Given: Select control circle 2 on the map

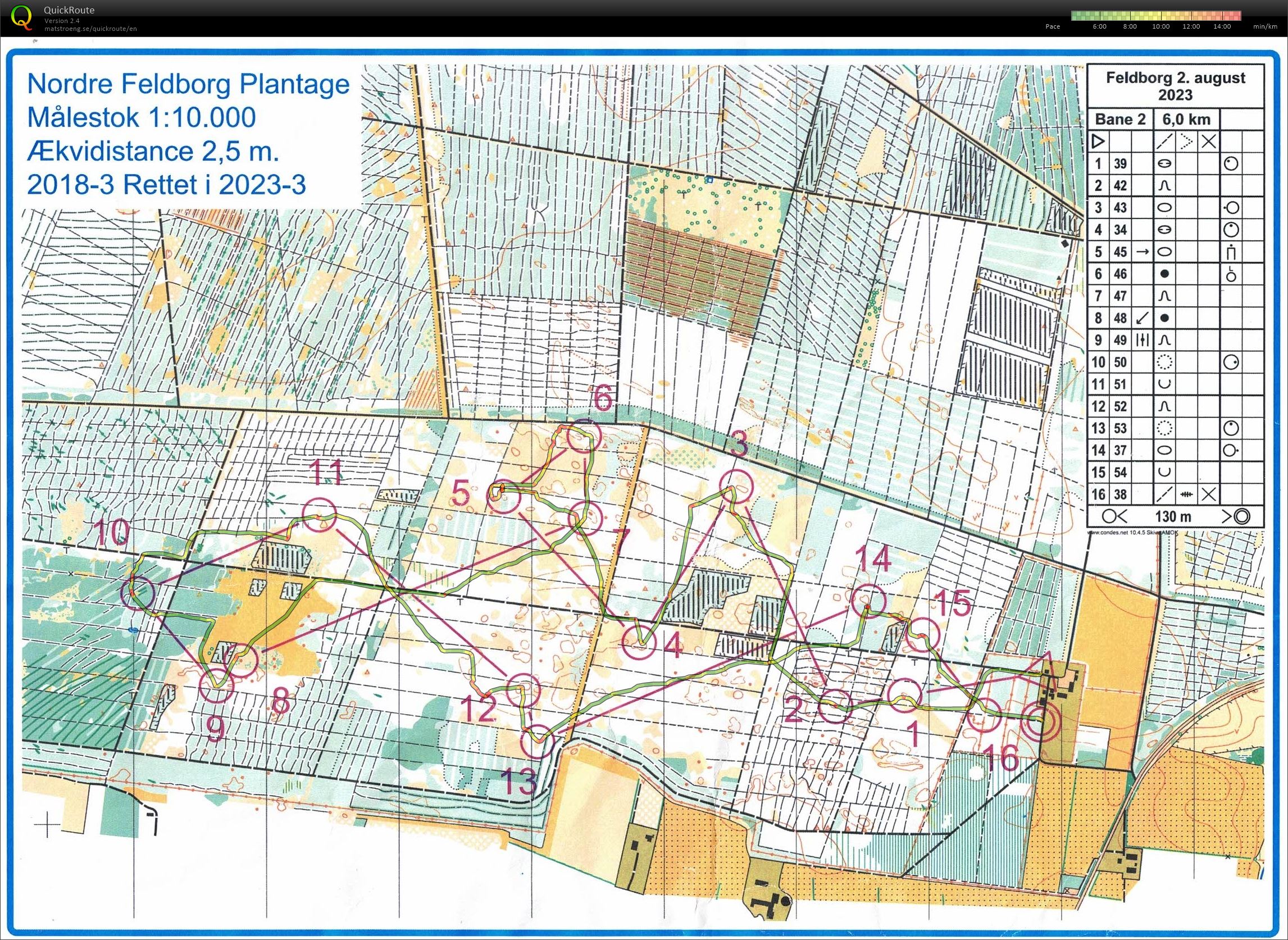Looking at the screenshot, I should click(x=835, y=706).
